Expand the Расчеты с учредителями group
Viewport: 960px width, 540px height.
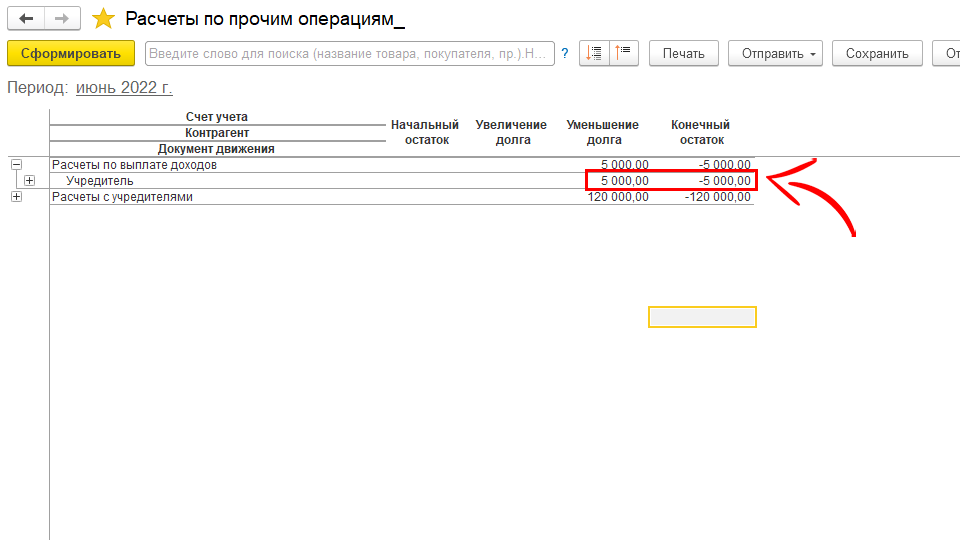16,197
